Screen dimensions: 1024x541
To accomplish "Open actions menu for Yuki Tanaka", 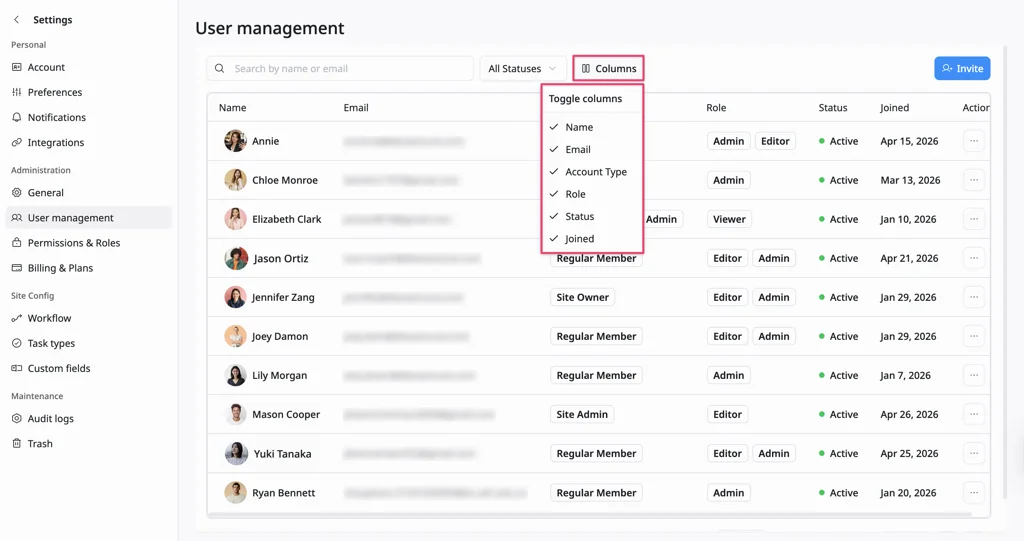I will pos(974,453).
